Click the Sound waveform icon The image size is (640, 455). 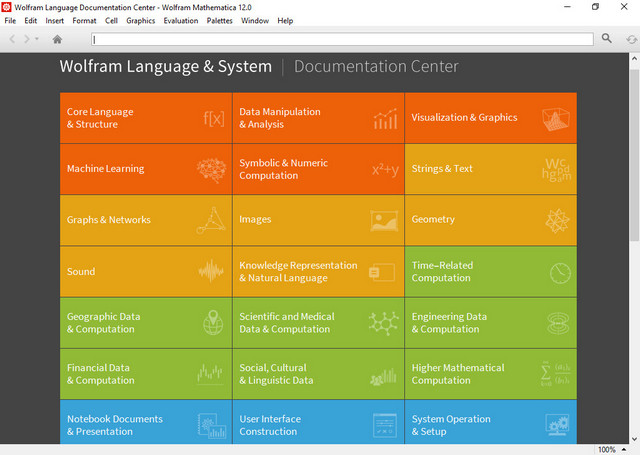tap(211, 271)
